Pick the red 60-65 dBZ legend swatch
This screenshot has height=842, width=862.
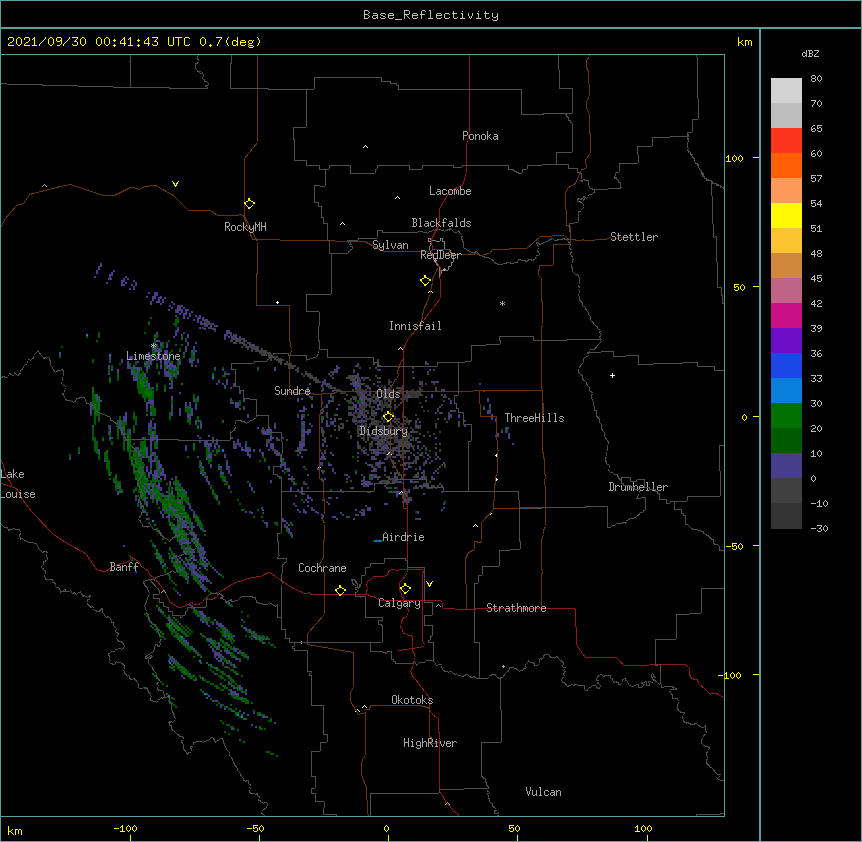(786, 141)
